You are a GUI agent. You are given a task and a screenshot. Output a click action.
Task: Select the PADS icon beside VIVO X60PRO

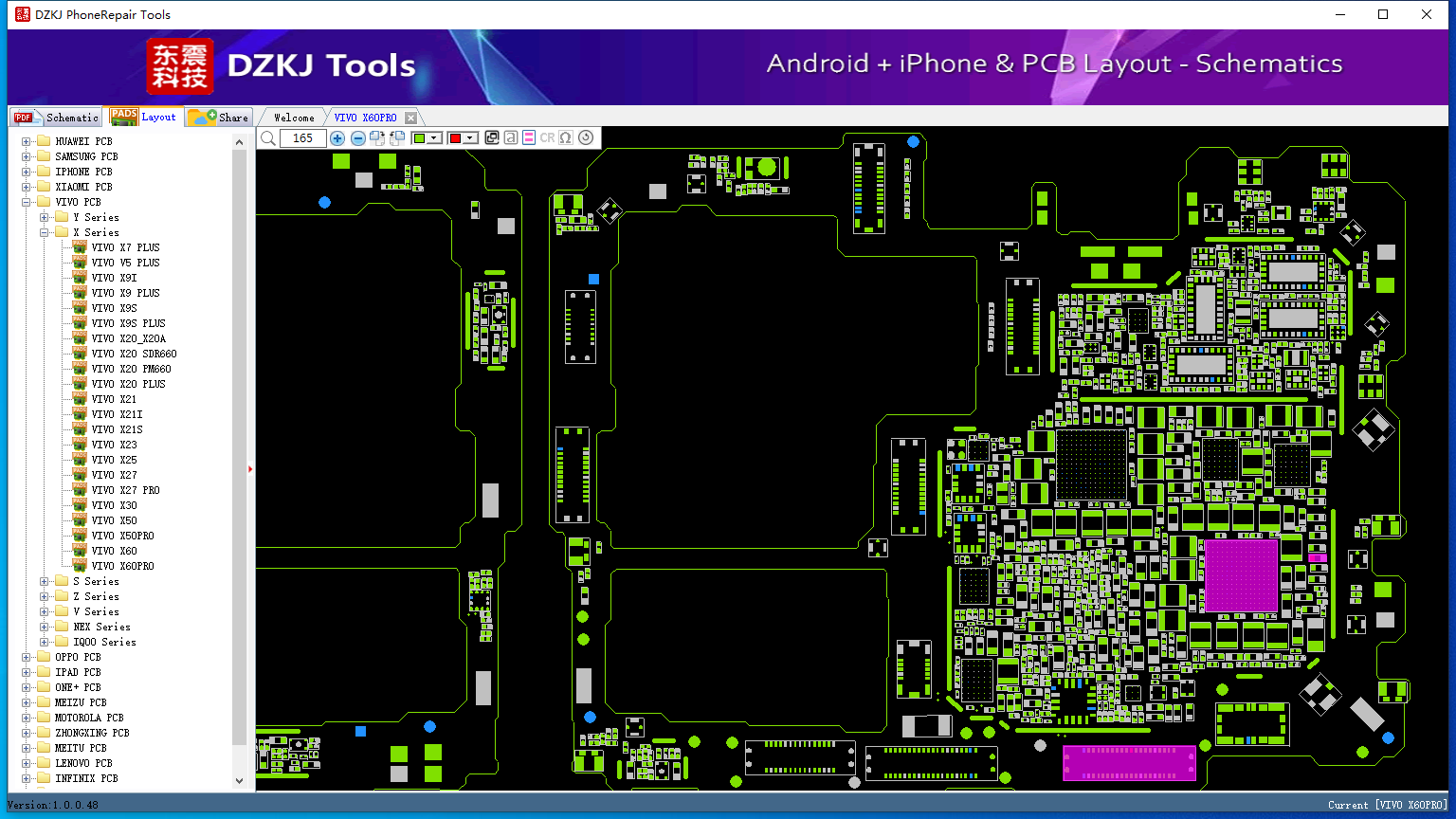(80, 566)
